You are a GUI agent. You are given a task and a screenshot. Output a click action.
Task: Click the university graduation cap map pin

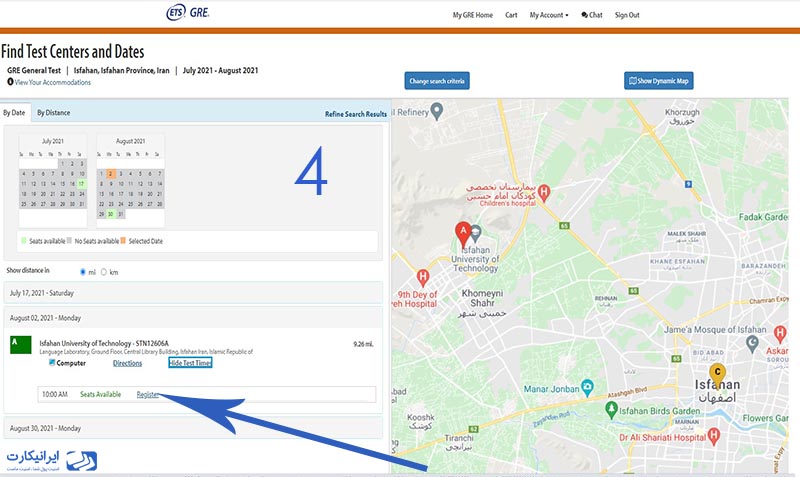click(476, 233)
